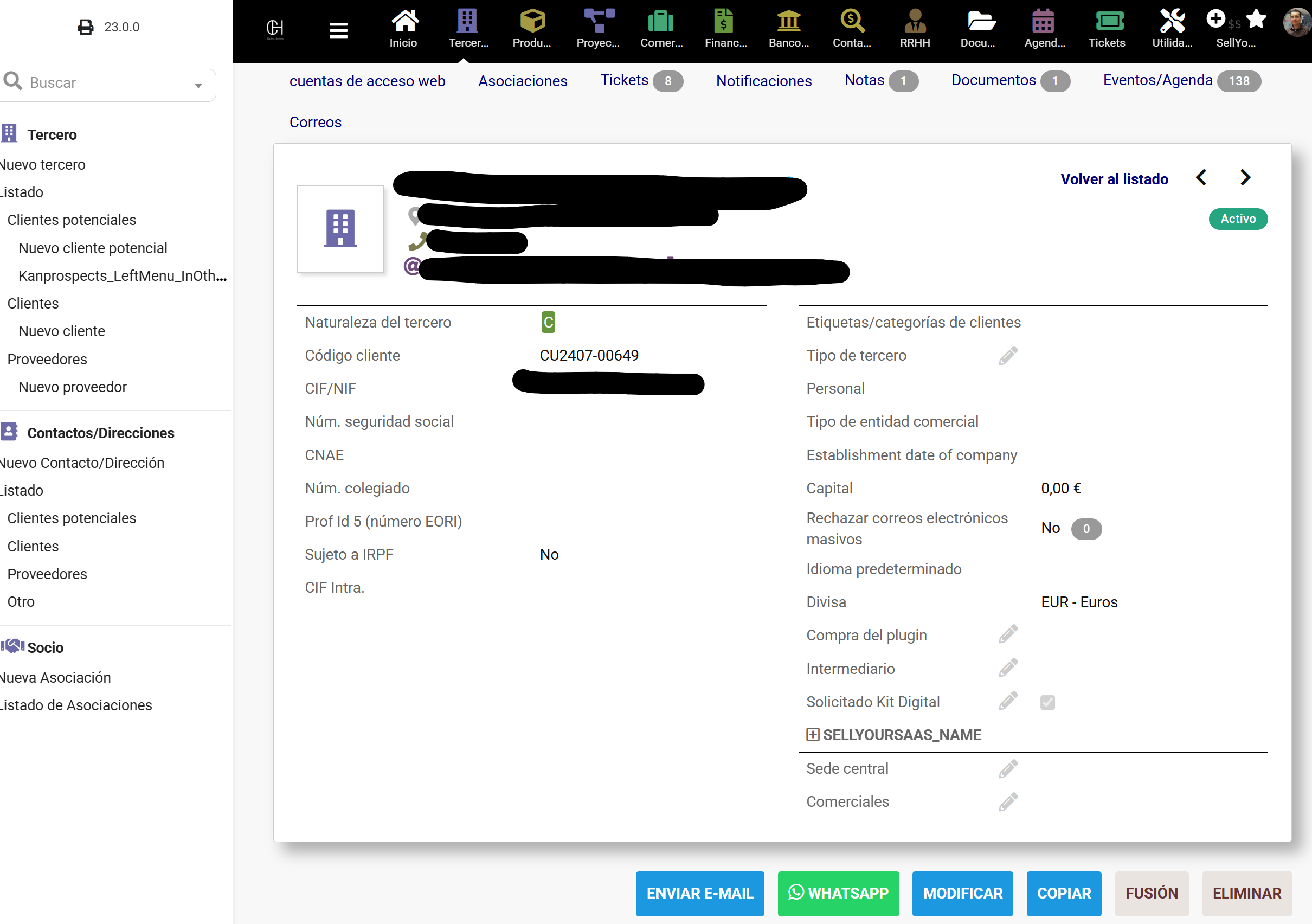Open the Inicio home icon
The image size is (1312, 924).
pyautogui.click(x=404, y=22)
